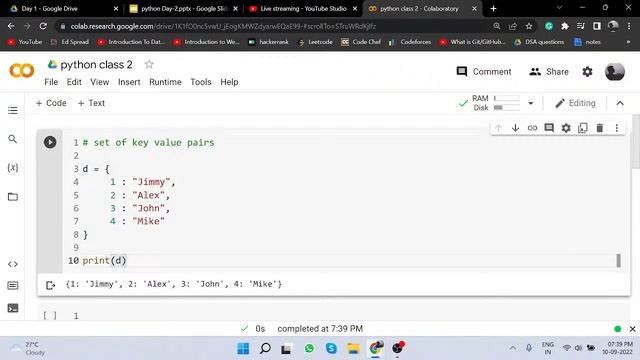
Task: Click the Colab logo
Action: coord(22,71)
